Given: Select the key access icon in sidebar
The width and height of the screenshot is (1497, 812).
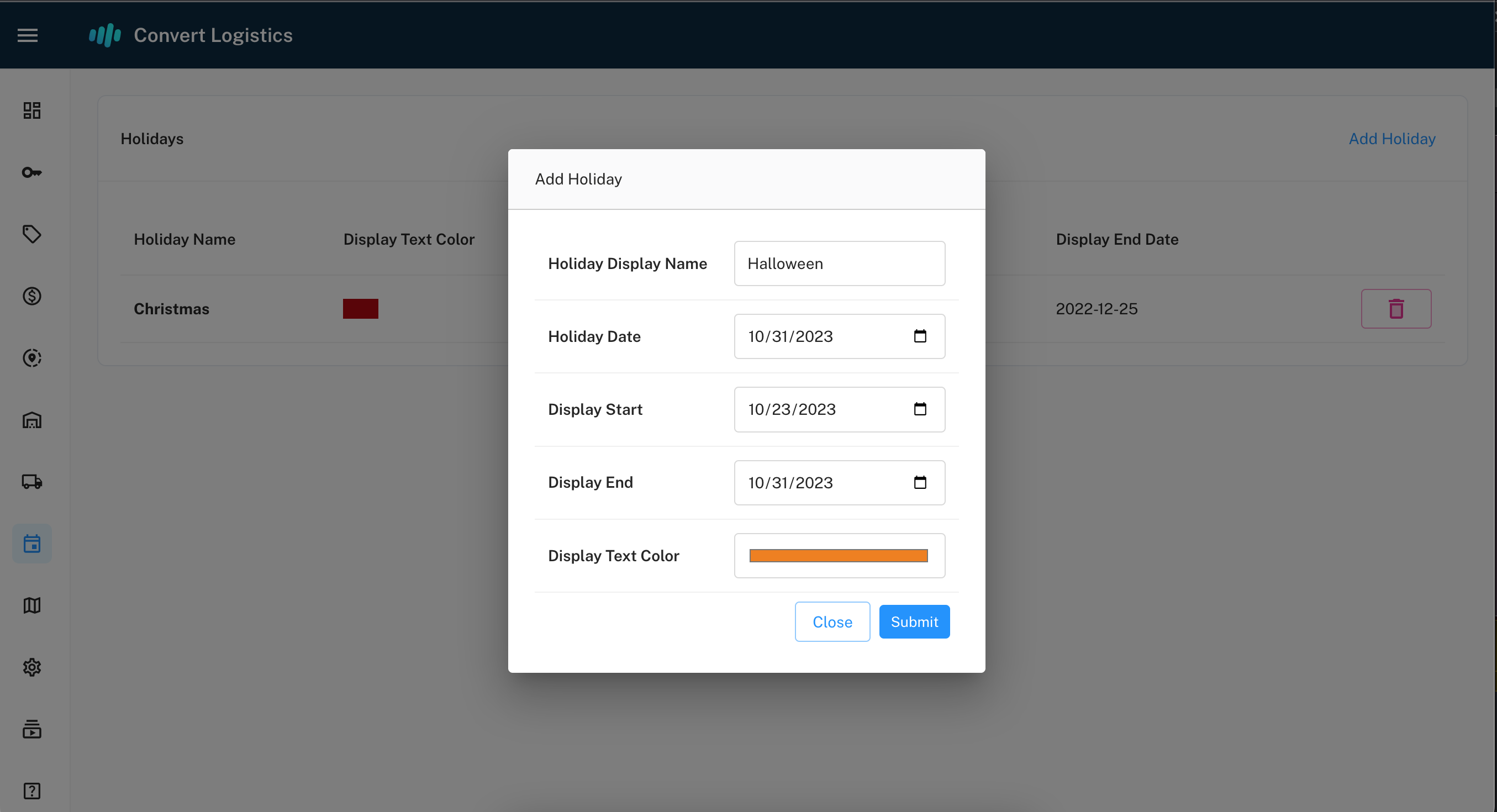Looking at the screenshot, I should pos(32,172).
